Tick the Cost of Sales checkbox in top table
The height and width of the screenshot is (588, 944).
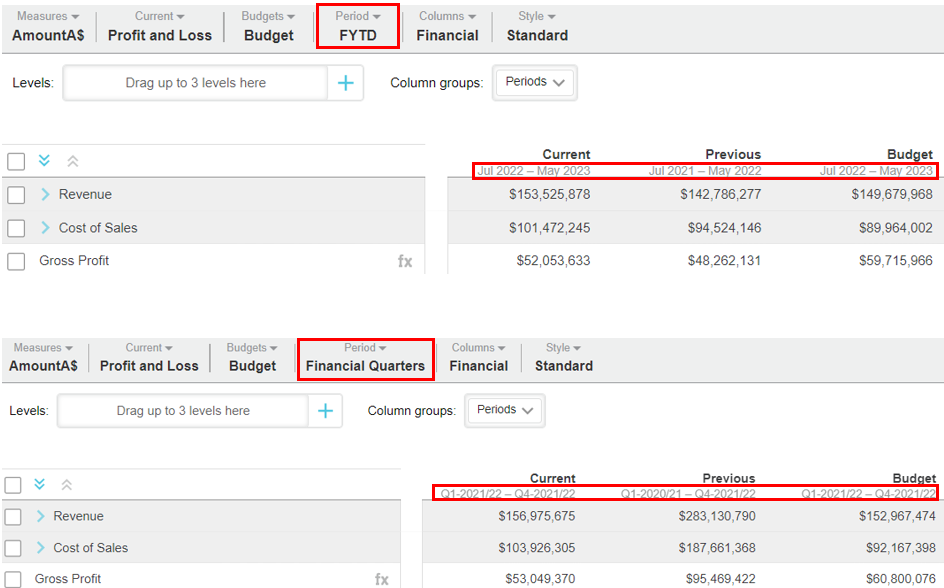pyautogui.click(x=16, y=228)
